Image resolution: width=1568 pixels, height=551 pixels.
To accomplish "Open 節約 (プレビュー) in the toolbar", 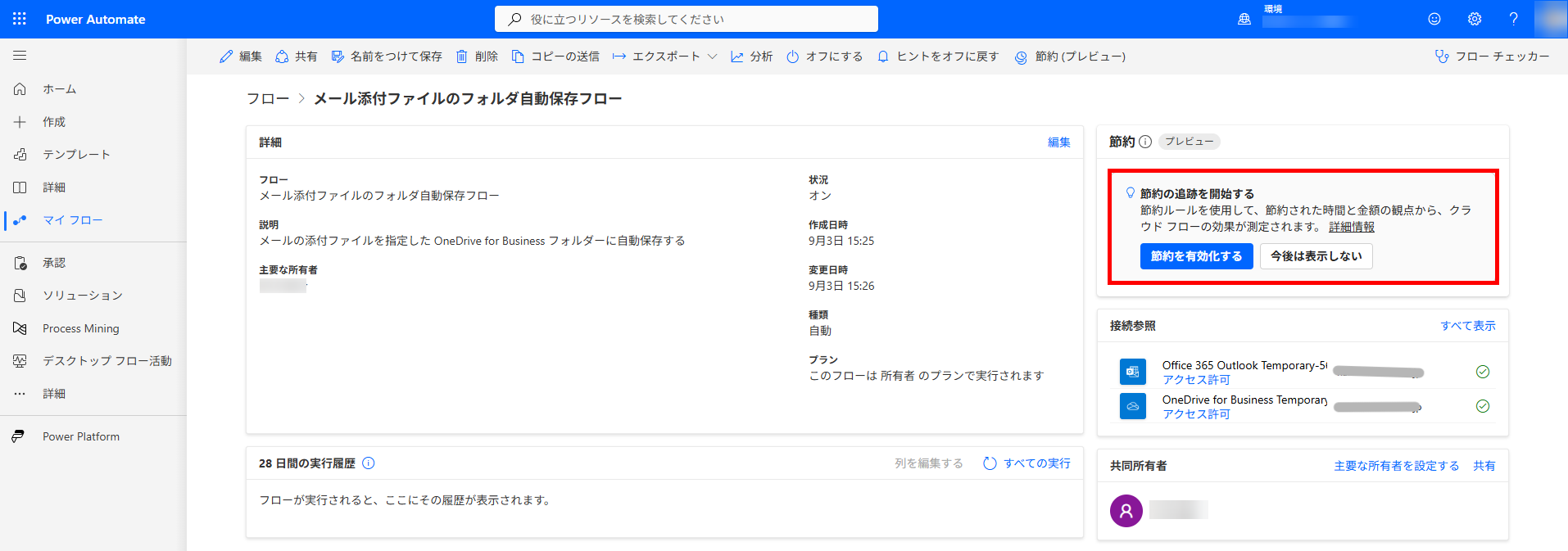I will (1070, 56).
